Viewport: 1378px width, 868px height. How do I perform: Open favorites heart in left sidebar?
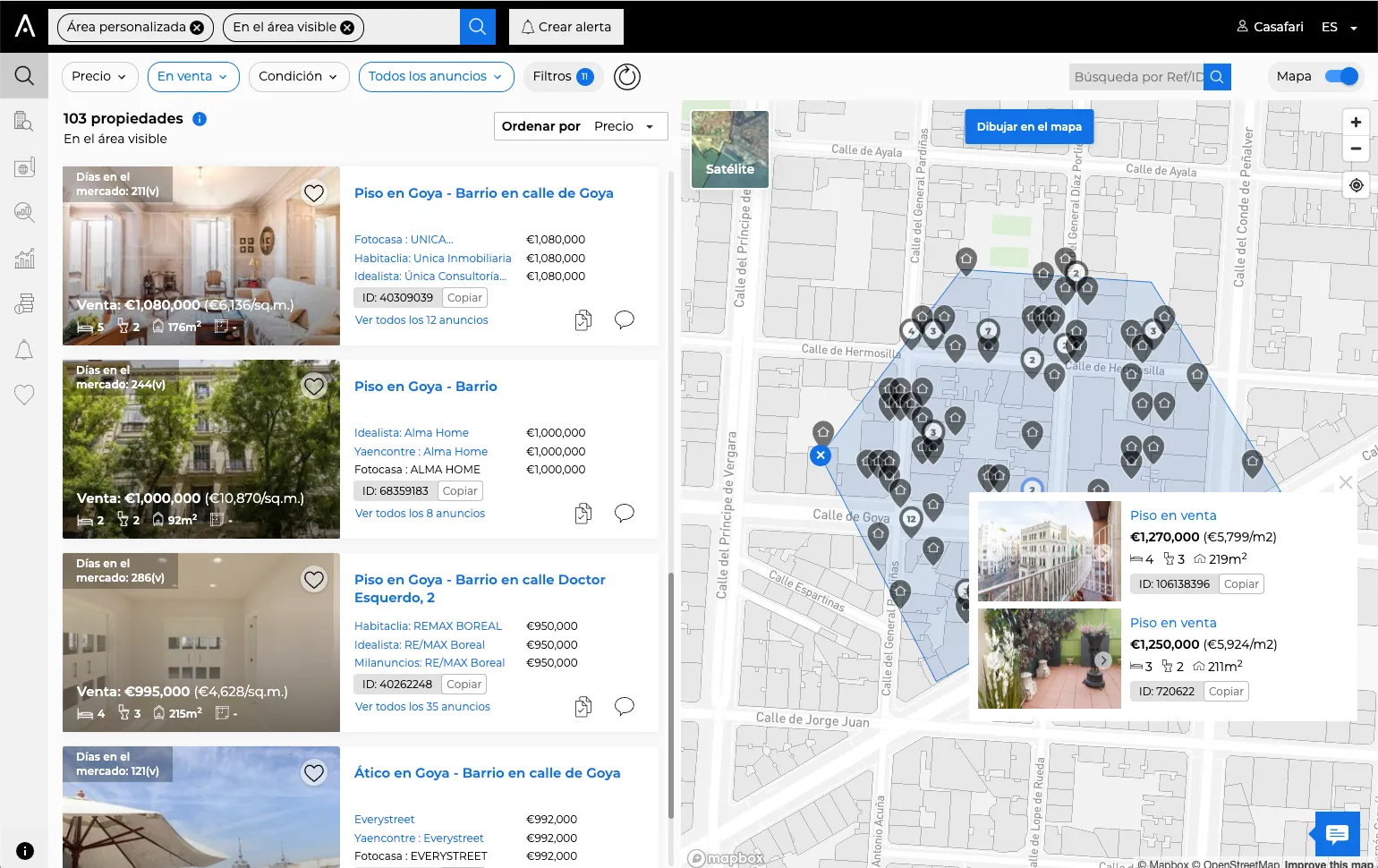[24, 395]
